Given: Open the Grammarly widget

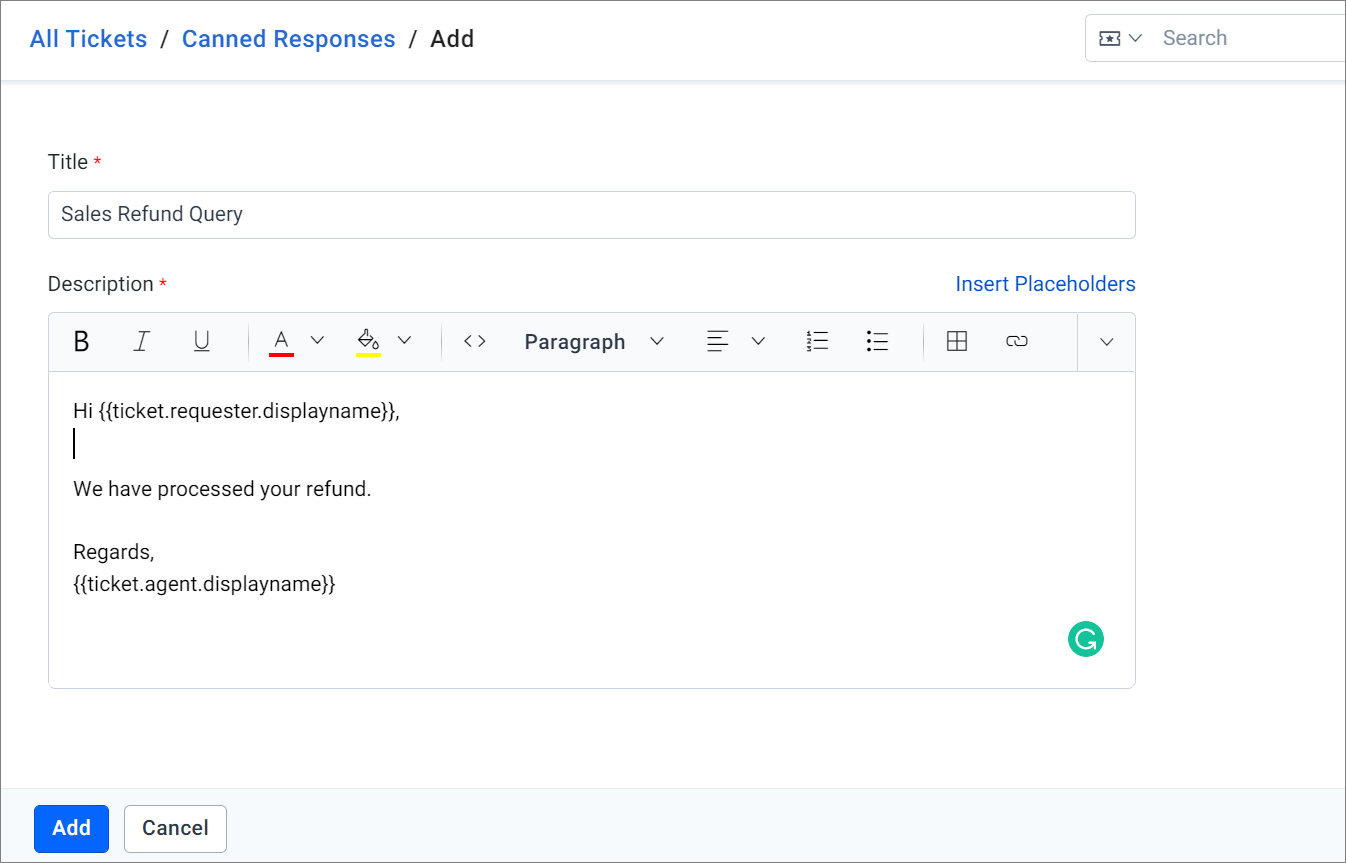Looking at the screenshot, I should coord(1086,639).
